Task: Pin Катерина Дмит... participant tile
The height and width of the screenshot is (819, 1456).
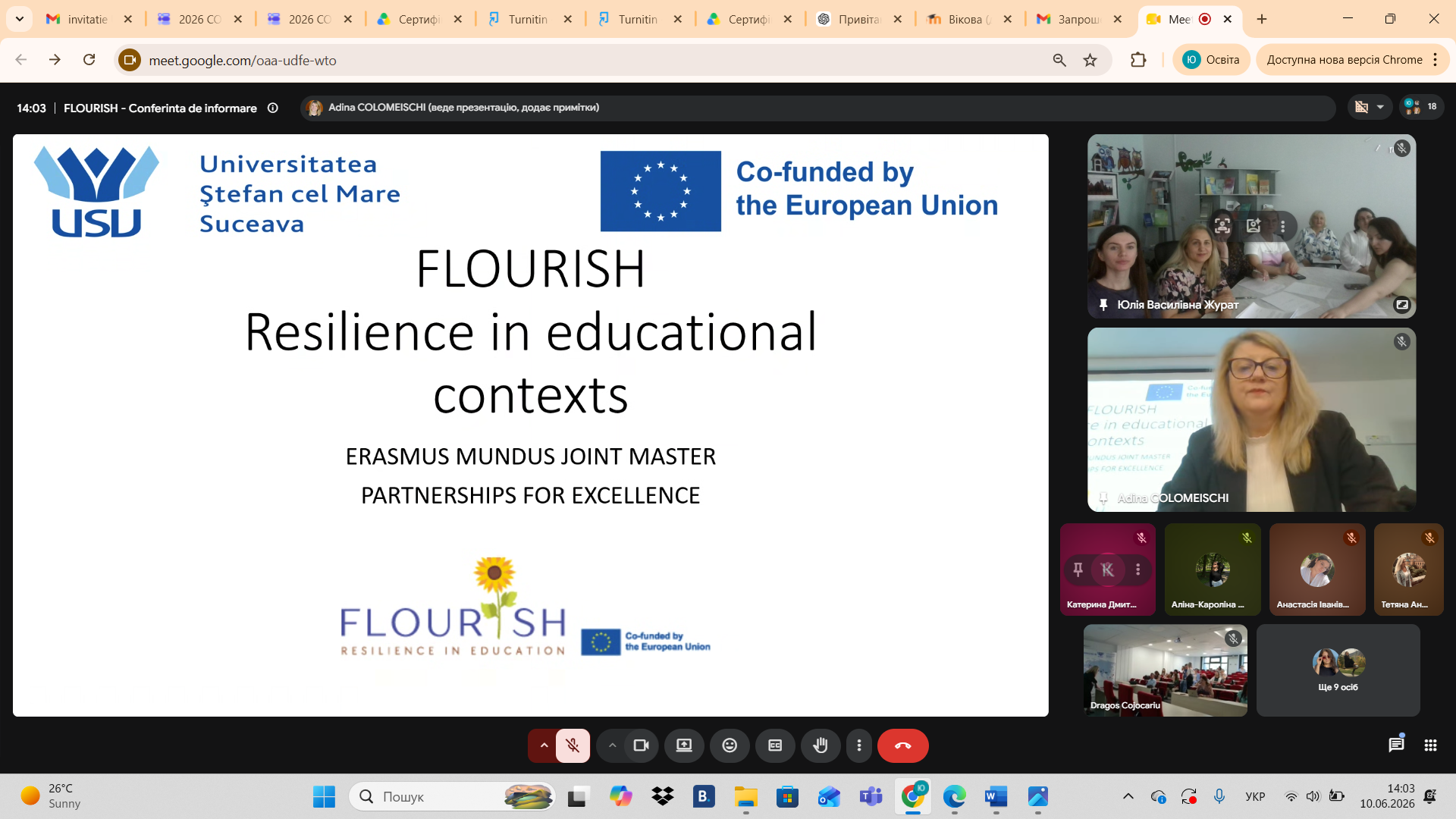Action: [x=1078, y=570]
